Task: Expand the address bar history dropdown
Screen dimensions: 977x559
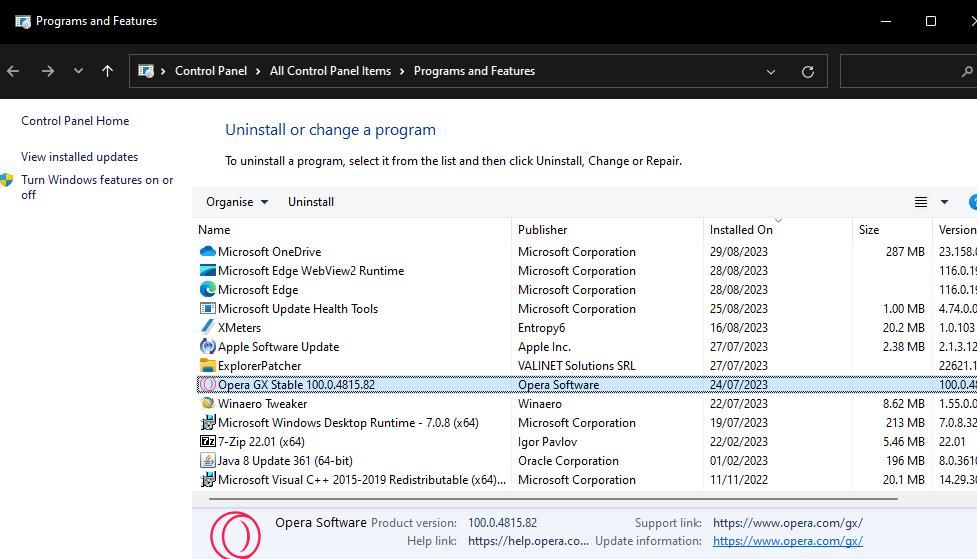Action: click(x=771, y=72)
